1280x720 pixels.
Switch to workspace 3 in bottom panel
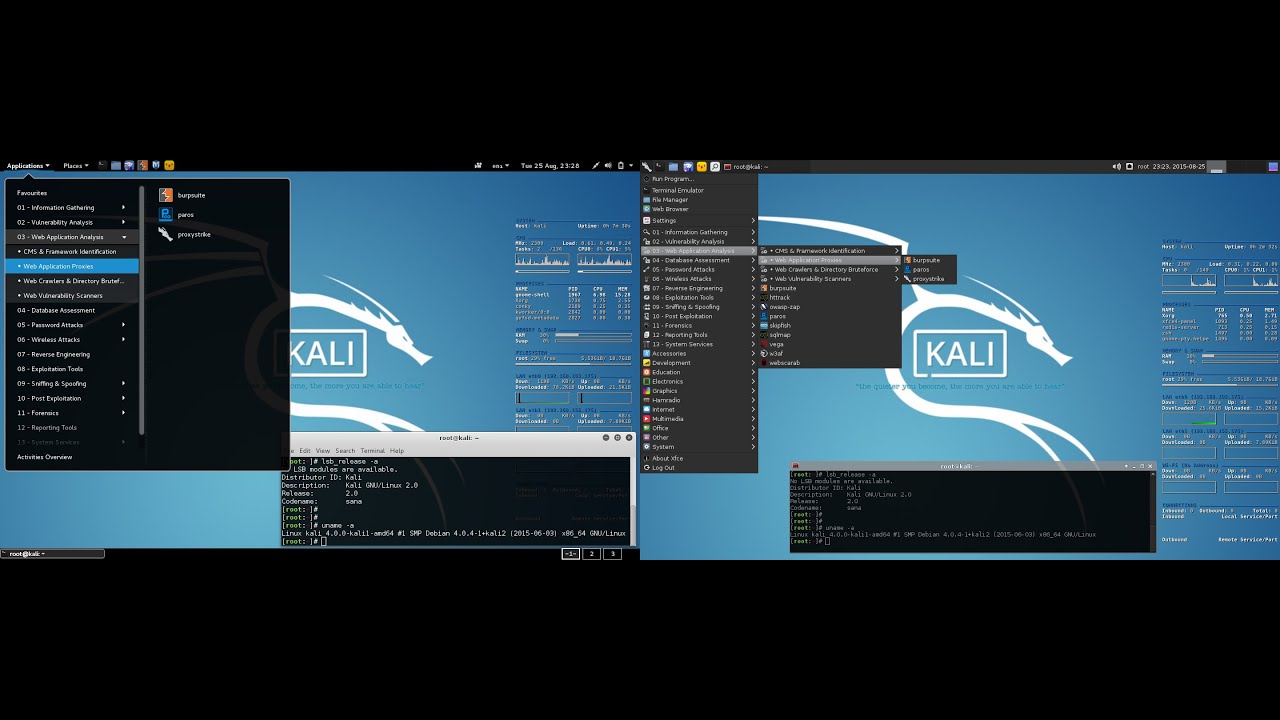click(612, 553)
